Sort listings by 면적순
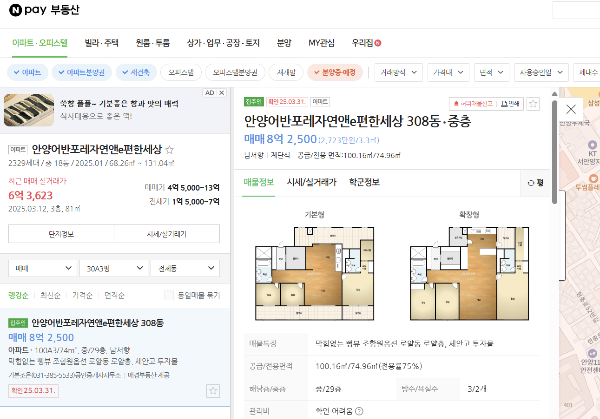Viewport: 600px width, 419px height. click(114, 295)
